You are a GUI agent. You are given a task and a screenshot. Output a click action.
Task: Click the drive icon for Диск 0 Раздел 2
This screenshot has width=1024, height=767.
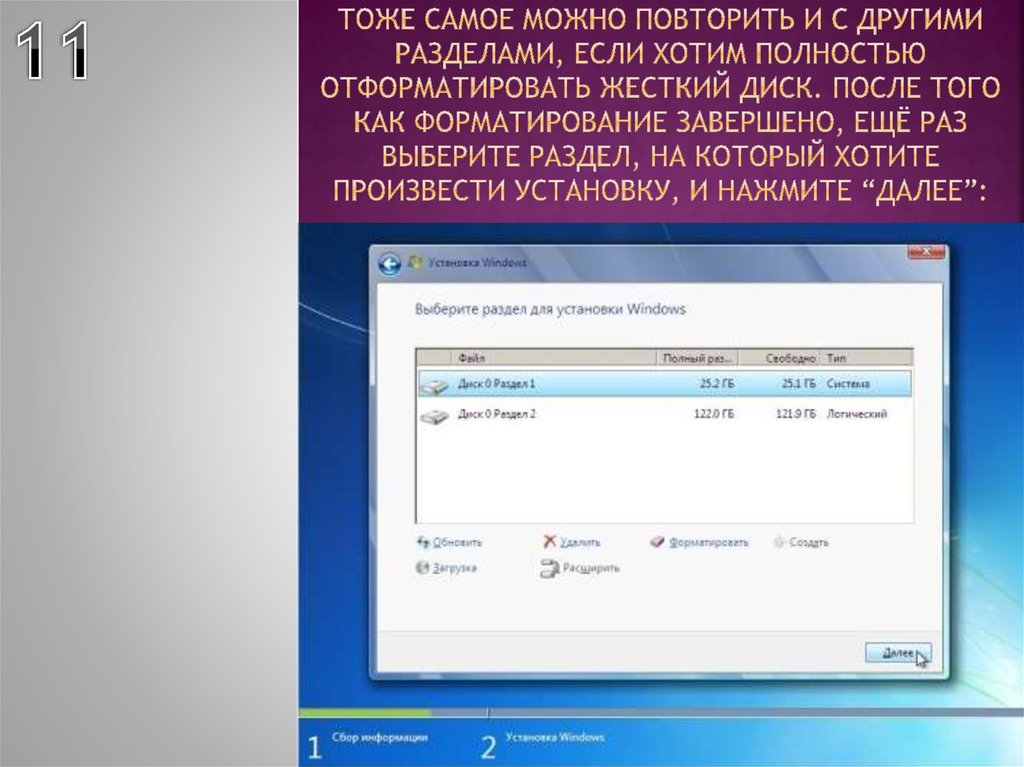coord(434,415)
